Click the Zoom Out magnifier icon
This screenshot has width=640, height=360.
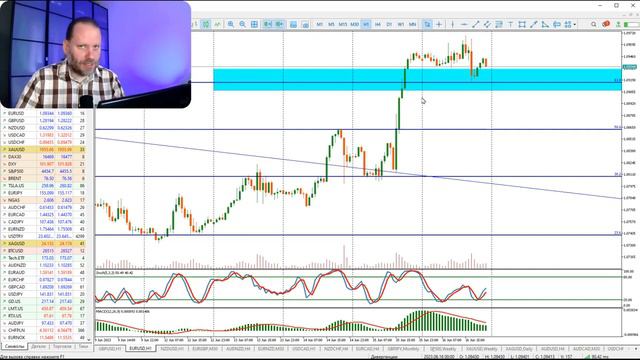[242, 24]
